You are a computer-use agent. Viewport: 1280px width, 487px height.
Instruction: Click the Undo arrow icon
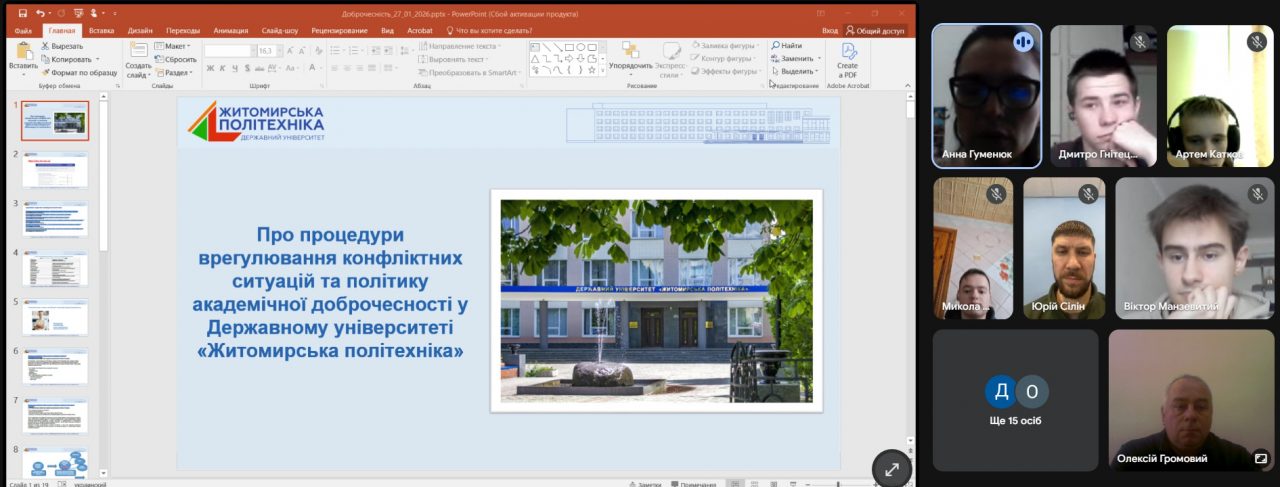click(x=41, y=14)
